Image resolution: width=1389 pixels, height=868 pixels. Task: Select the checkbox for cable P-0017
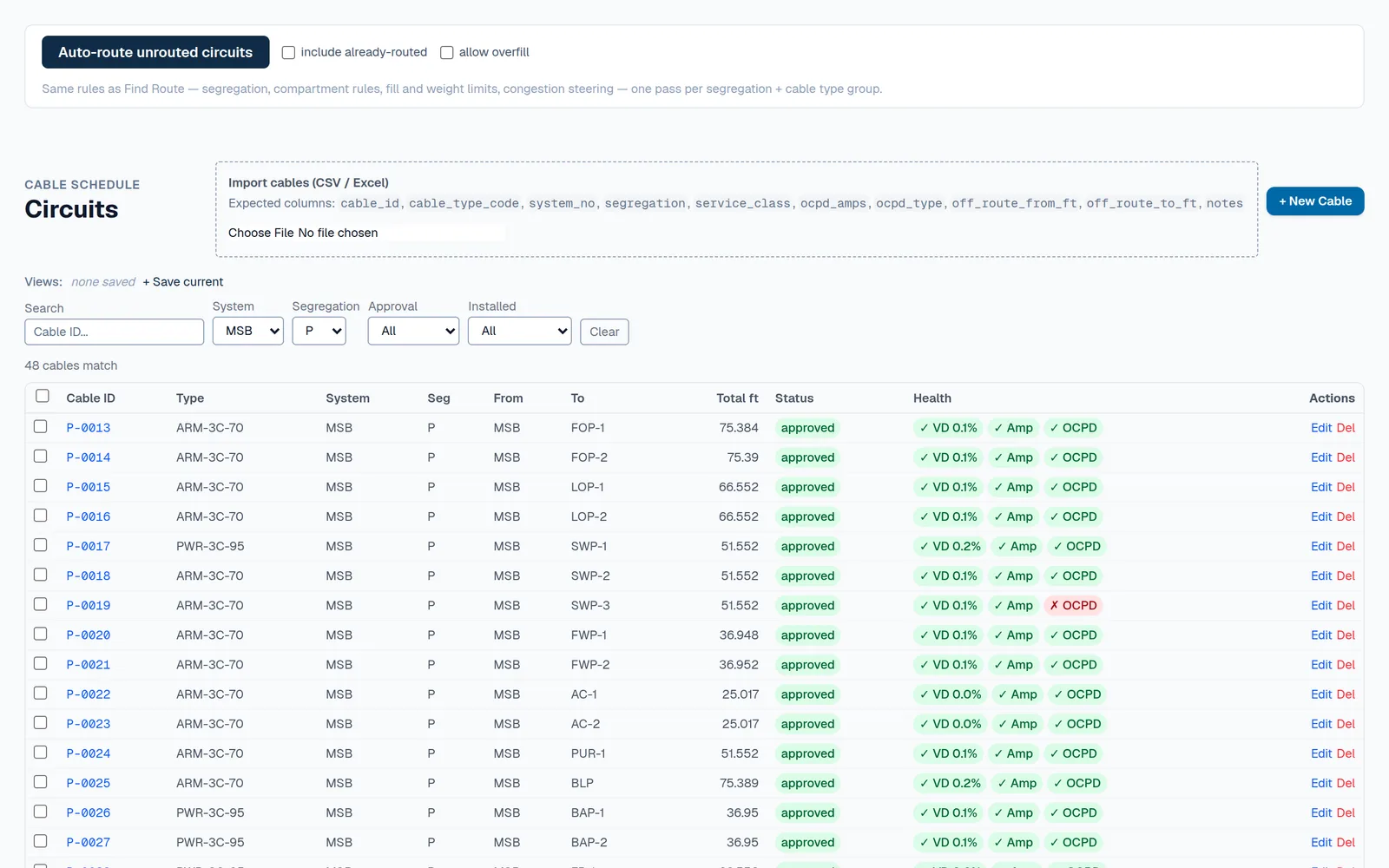click(40, 545)
